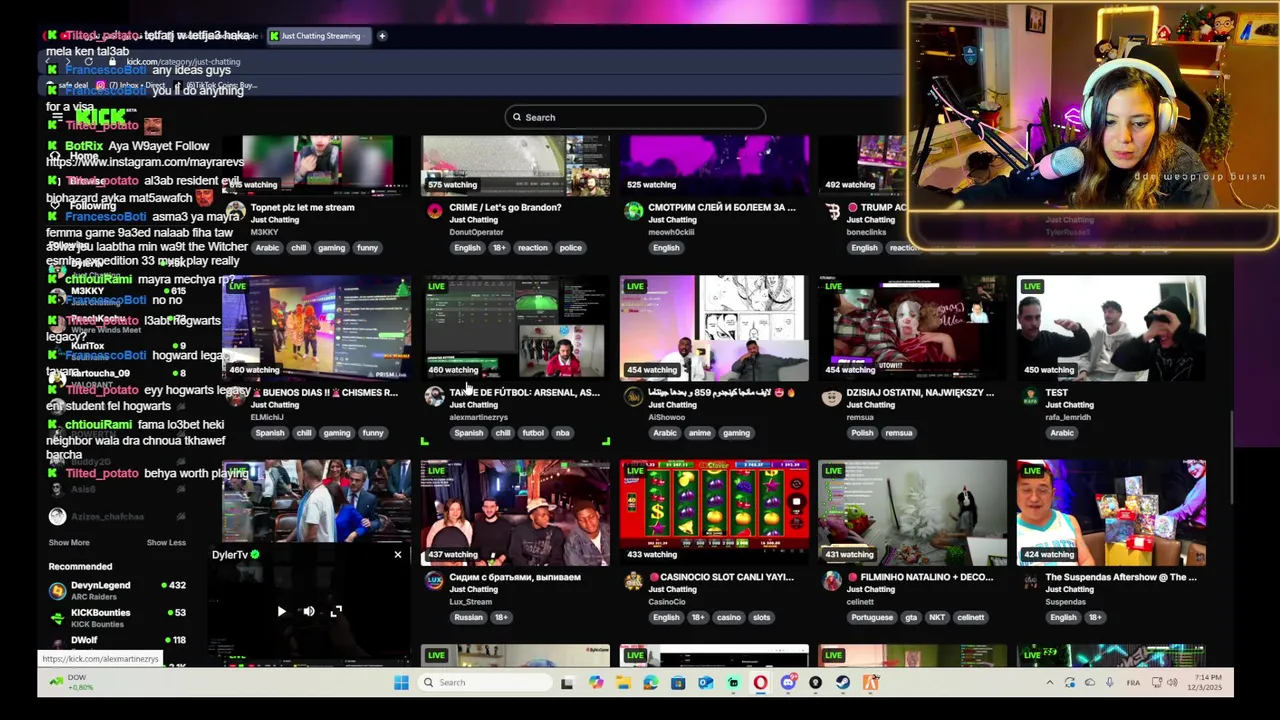The image size is (1280, 720).
Task: Expand DylerTv mini player to fullscreen
Action: (x=336, y=611)
